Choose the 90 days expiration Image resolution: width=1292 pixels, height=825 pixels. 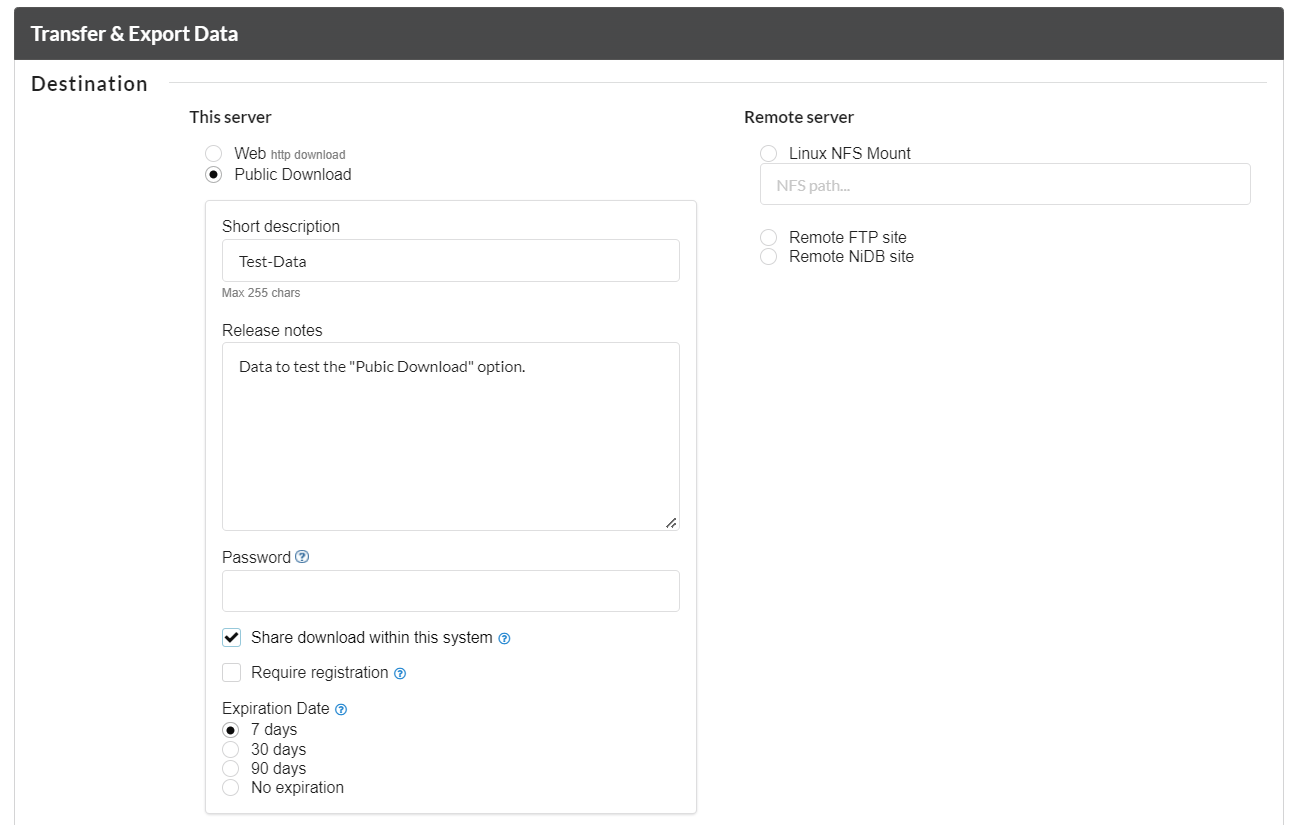click(x=231, y=768)
